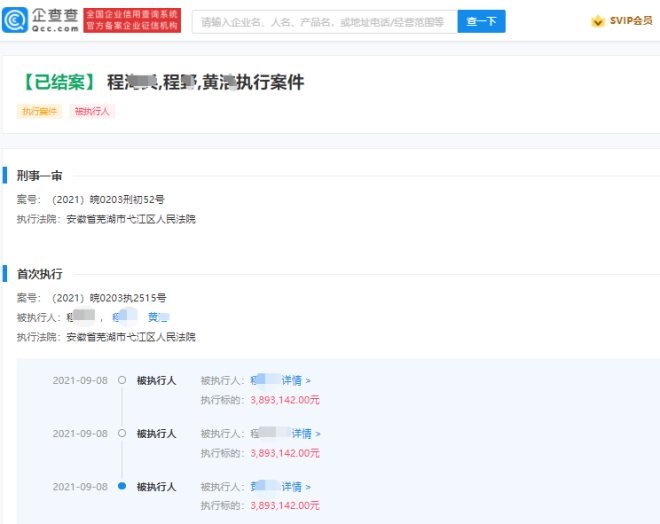Screen dimensions: 660x524
Task: Click the red 全国企业信用查询系统 badge
Action: [132, 21]
